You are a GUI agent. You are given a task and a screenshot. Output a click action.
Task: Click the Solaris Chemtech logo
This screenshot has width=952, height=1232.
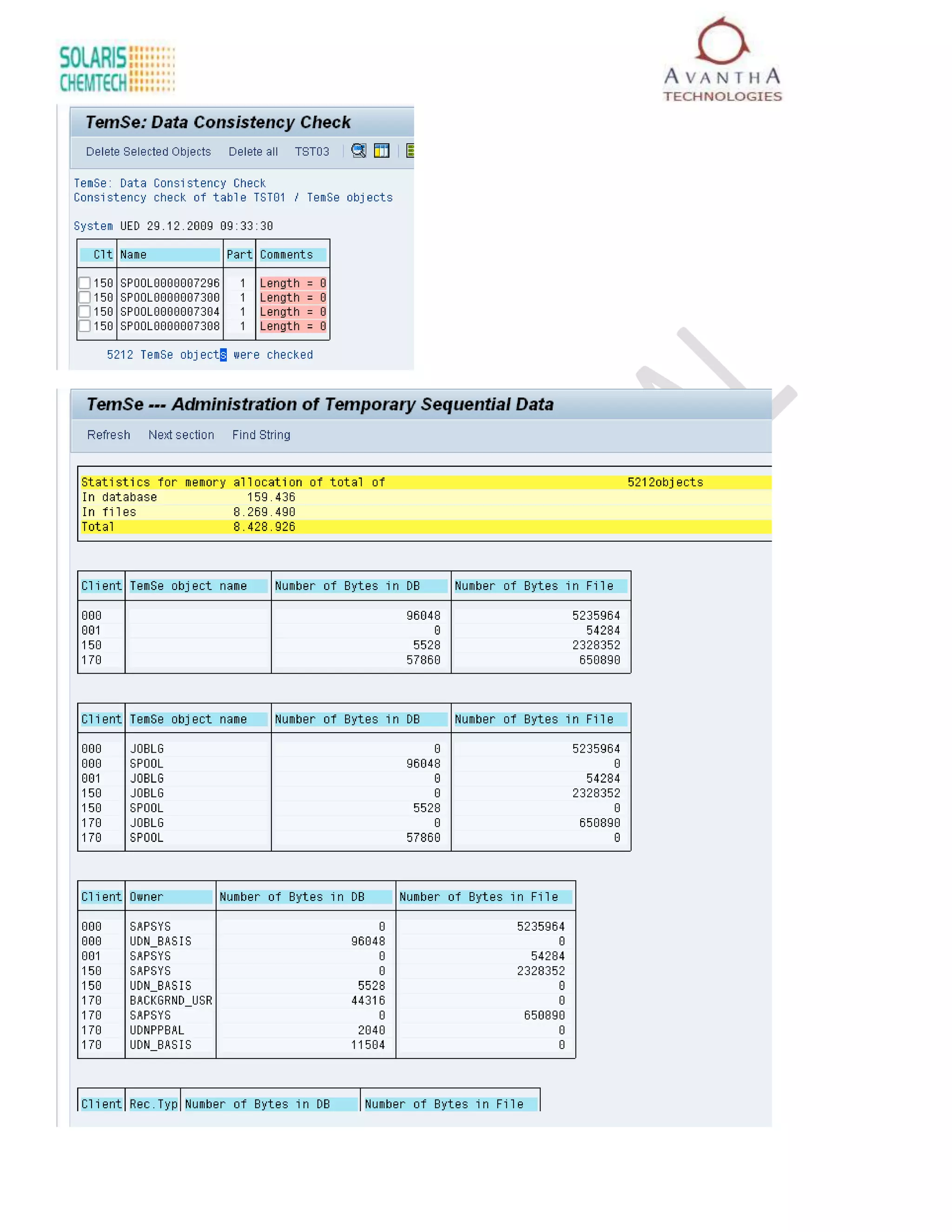[x=117, y=69]
